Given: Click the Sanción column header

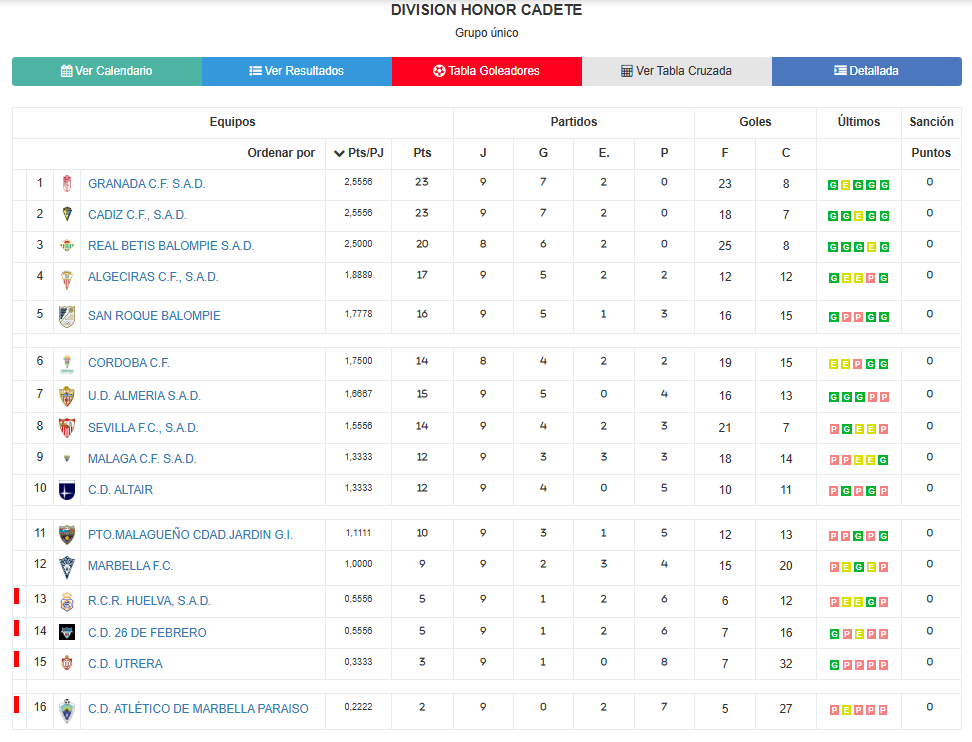Looking at the screenshot, I should [931, 122].
